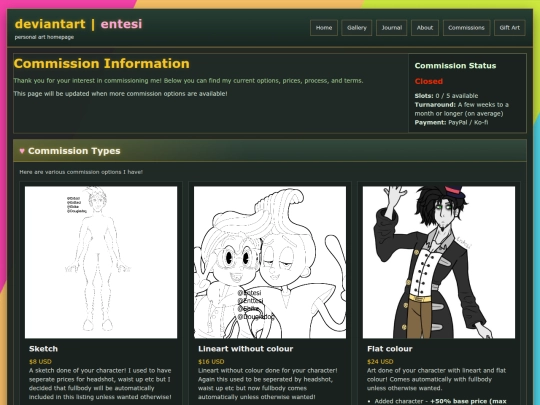This screenshot has width=540, height=405.
Task: Go to the Gallery page
Action: (x=356, y=28)
